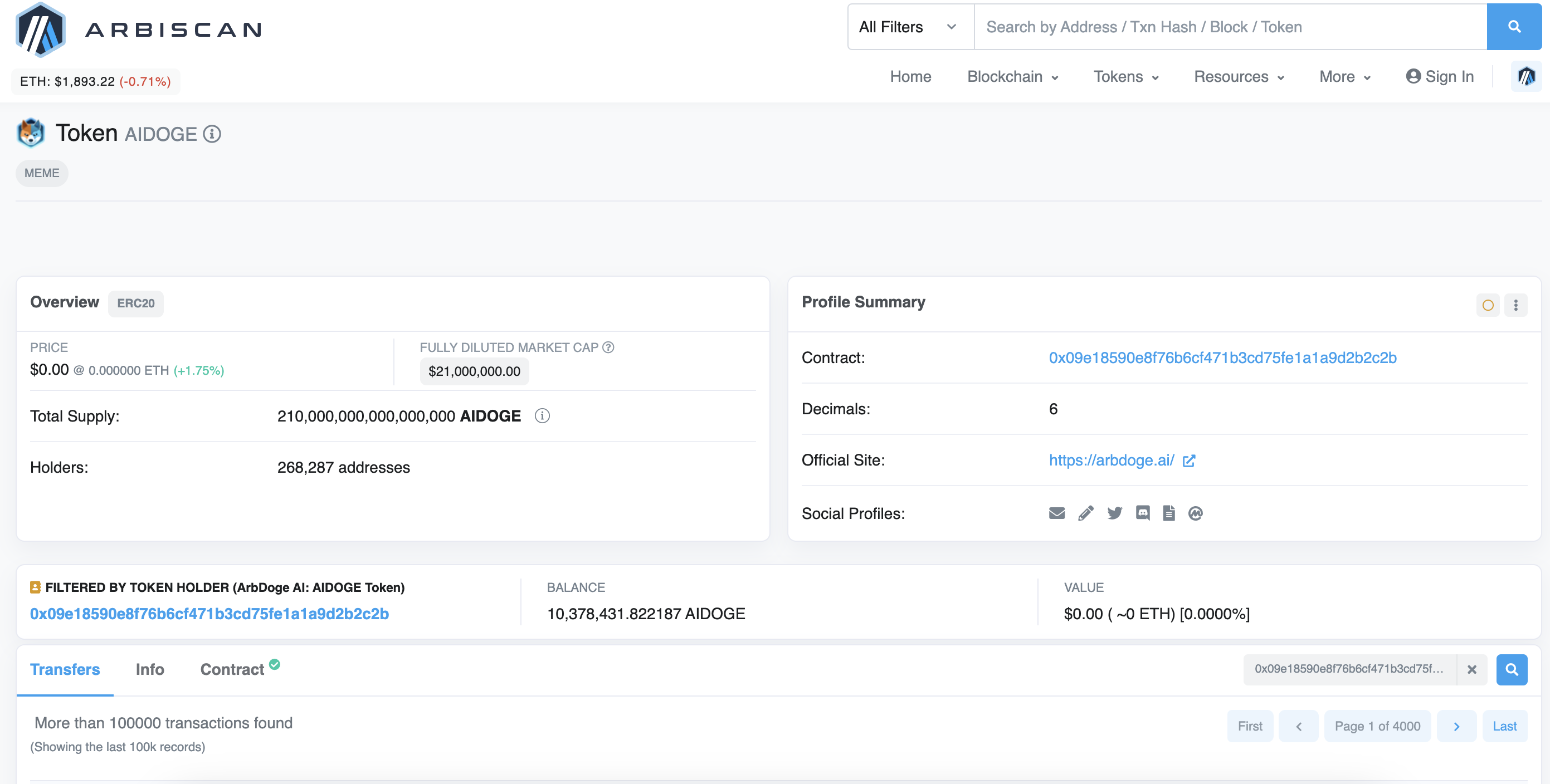Open the https://arbdoge.ai/ official site link

coord(1112,460)
